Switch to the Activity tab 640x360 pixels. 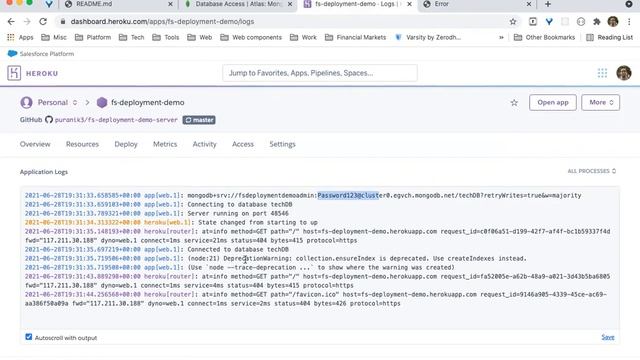(x=204, y=144)
